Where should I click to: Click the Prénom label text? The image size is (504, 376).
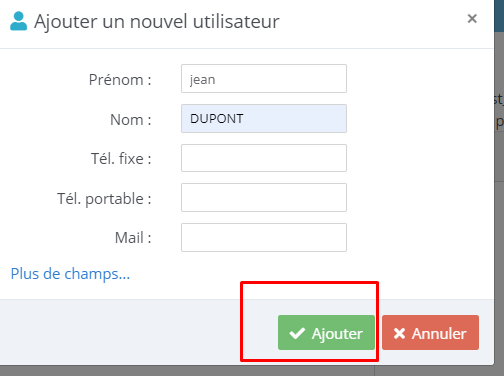click(120, 80)
